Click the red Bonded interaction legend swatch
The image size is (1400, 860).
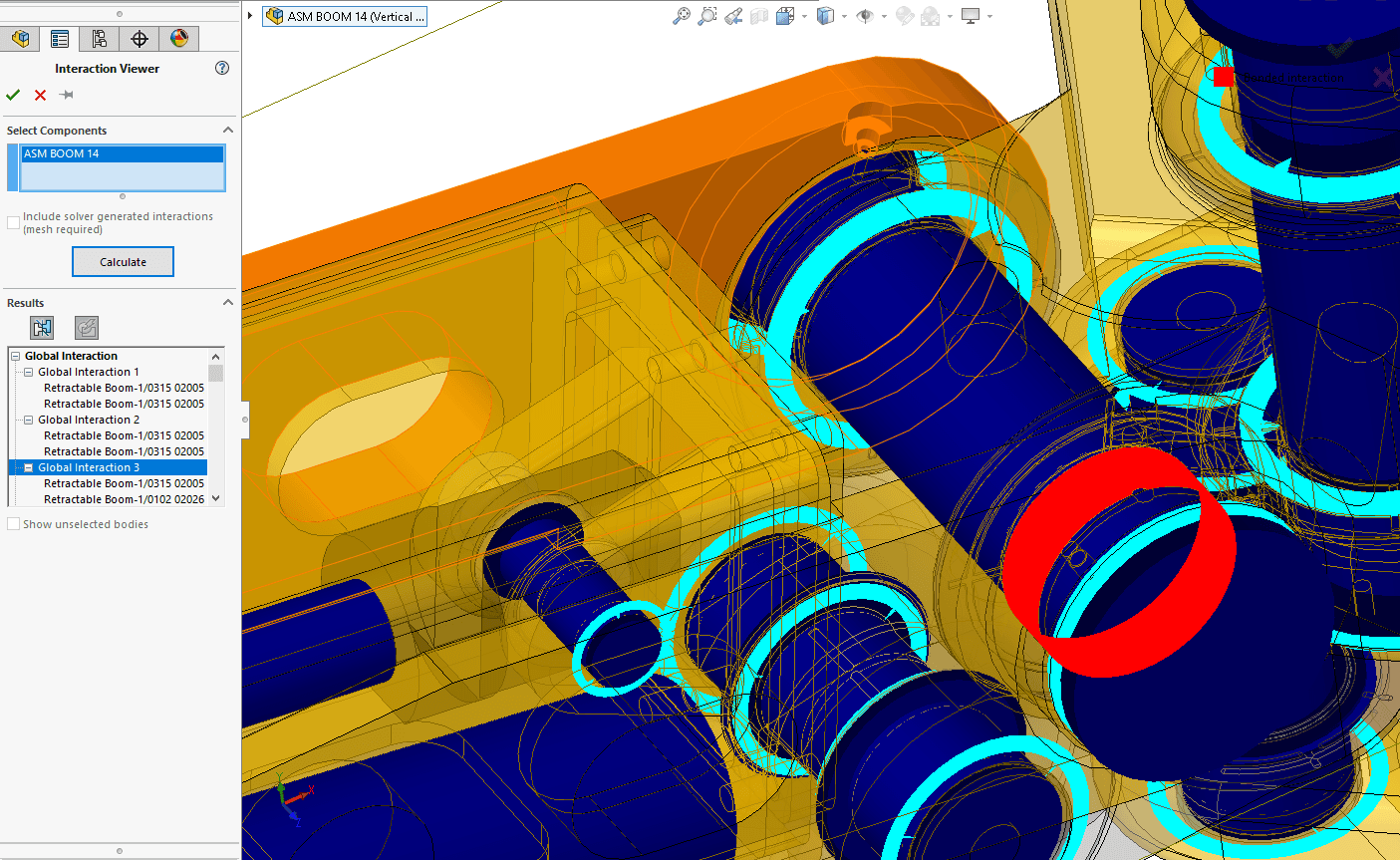(1224, 77)
